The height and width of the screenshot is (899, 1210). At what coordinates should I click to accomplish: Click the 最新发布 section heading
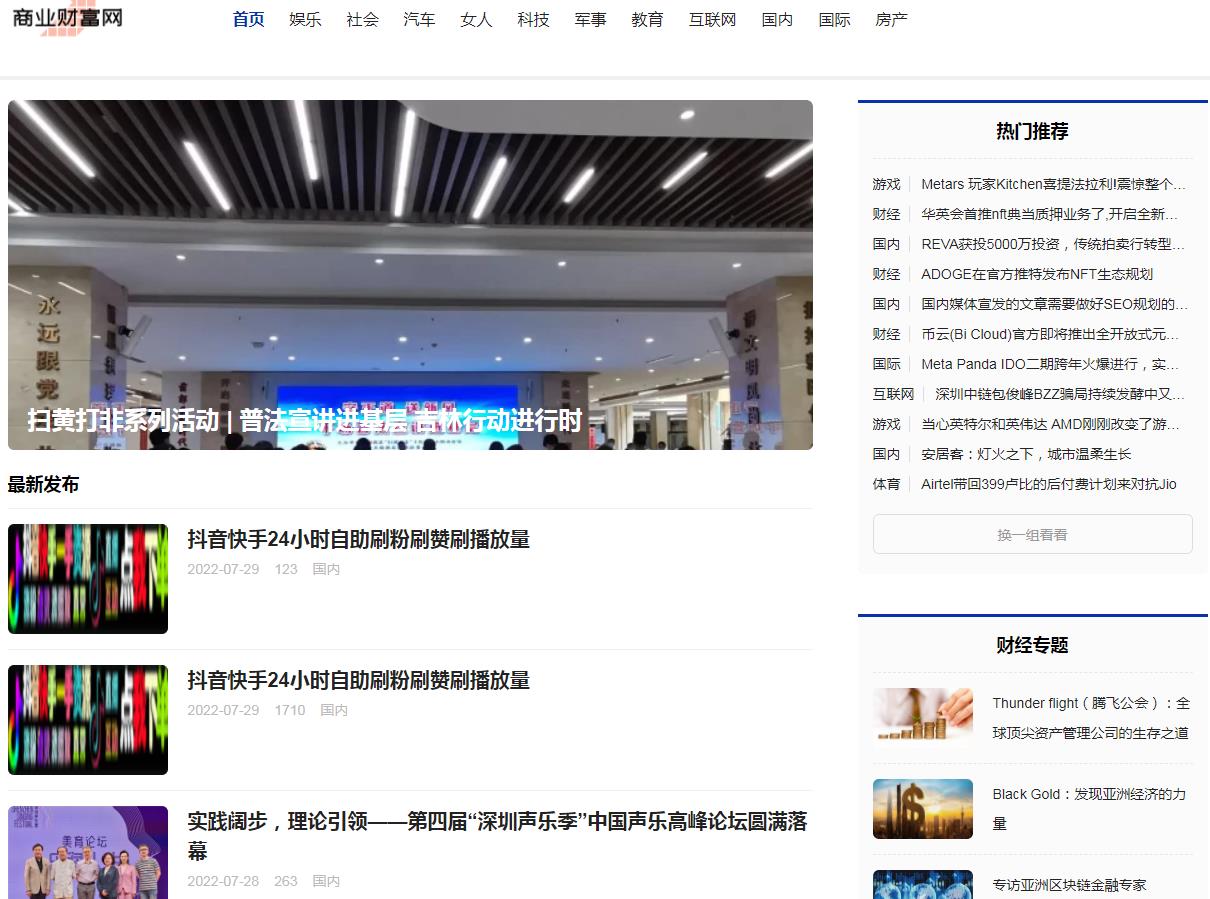43,485
